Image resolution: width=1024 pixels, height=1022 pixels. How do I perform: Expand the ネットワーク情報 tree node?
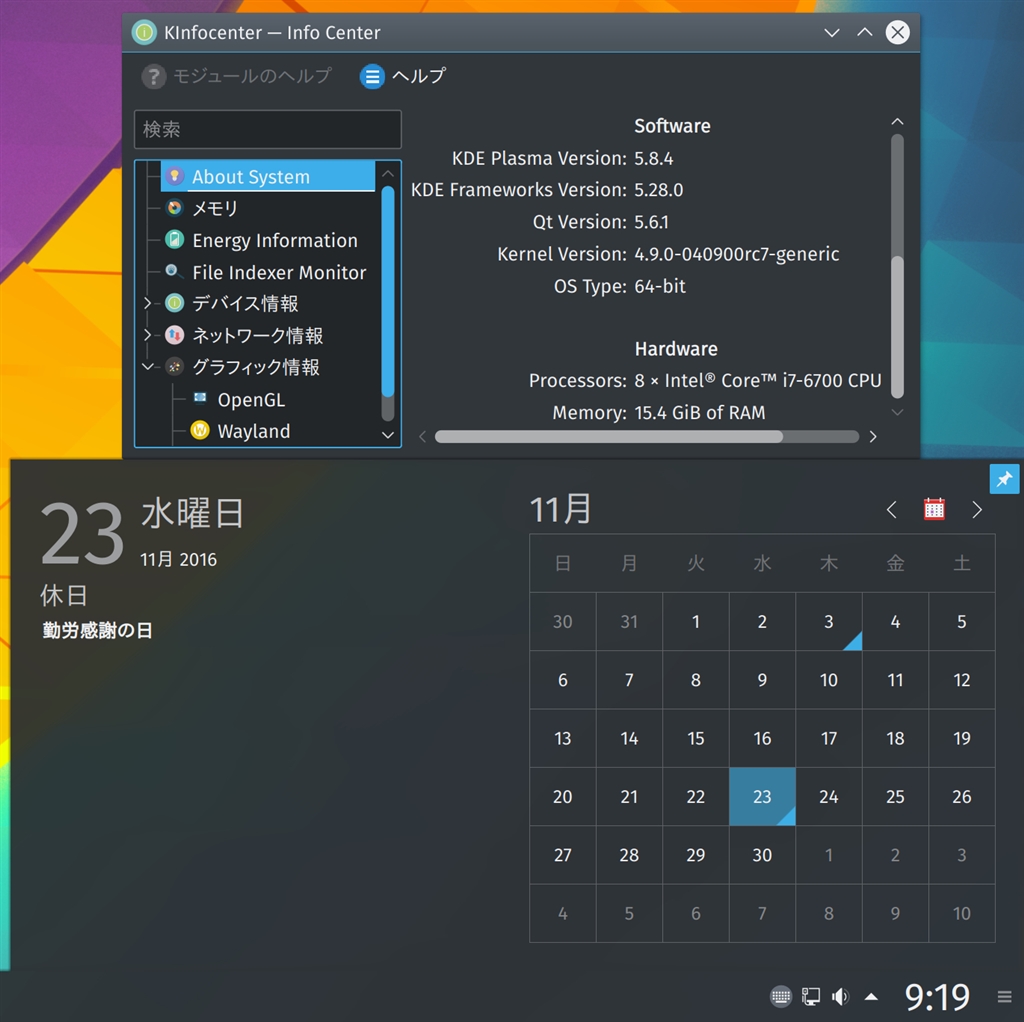pos(148,335)
